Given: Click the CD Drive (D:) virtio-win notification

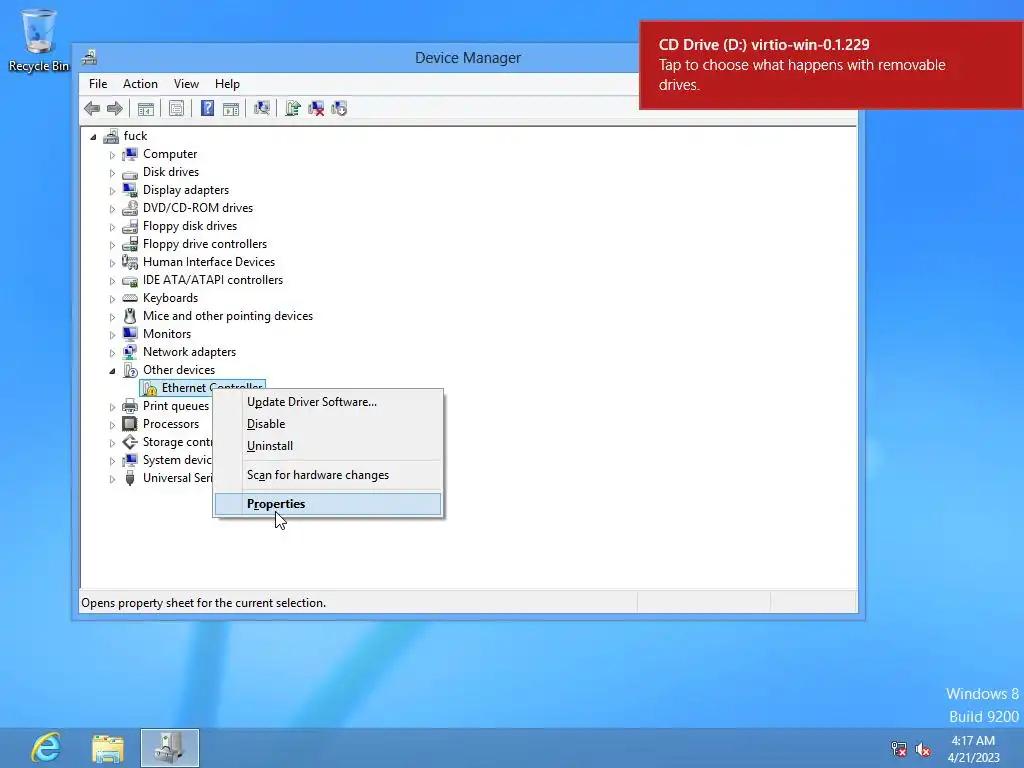Looking at the screenshot, I should coord(831,65).
